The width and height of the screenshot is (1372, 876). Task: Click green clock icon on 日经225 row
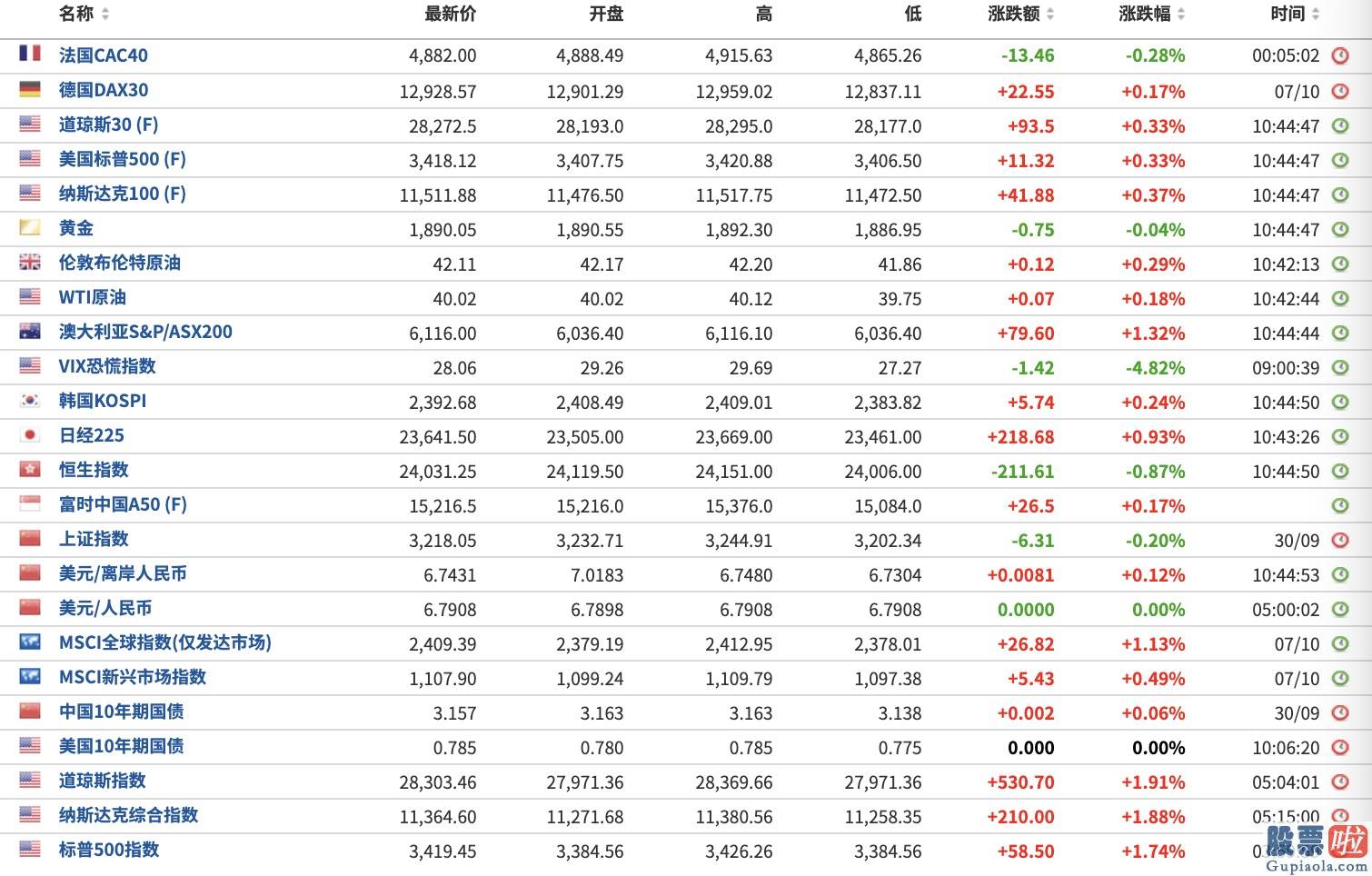(1340, 436)
